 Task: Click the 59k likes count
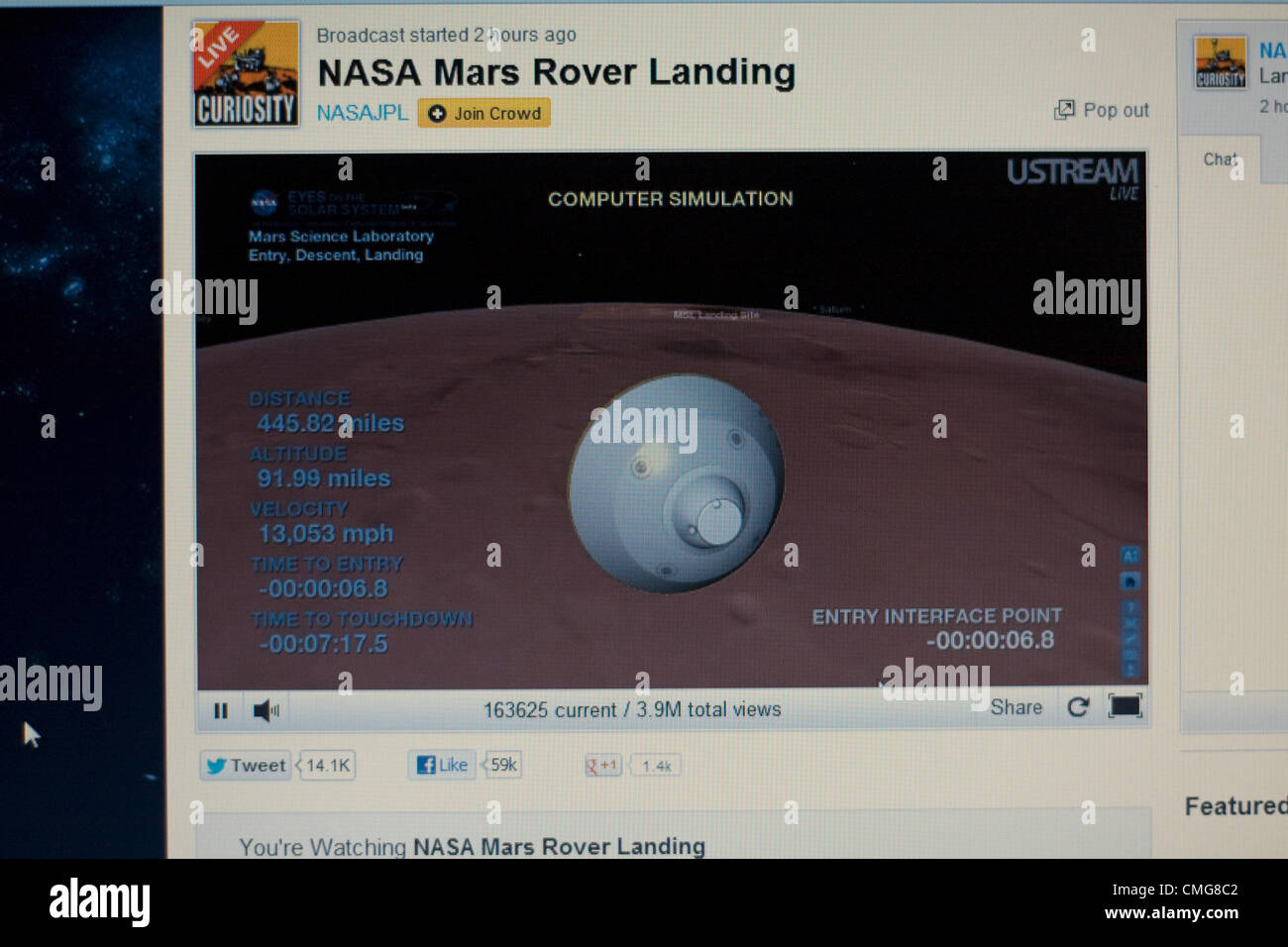coord(503,765)
